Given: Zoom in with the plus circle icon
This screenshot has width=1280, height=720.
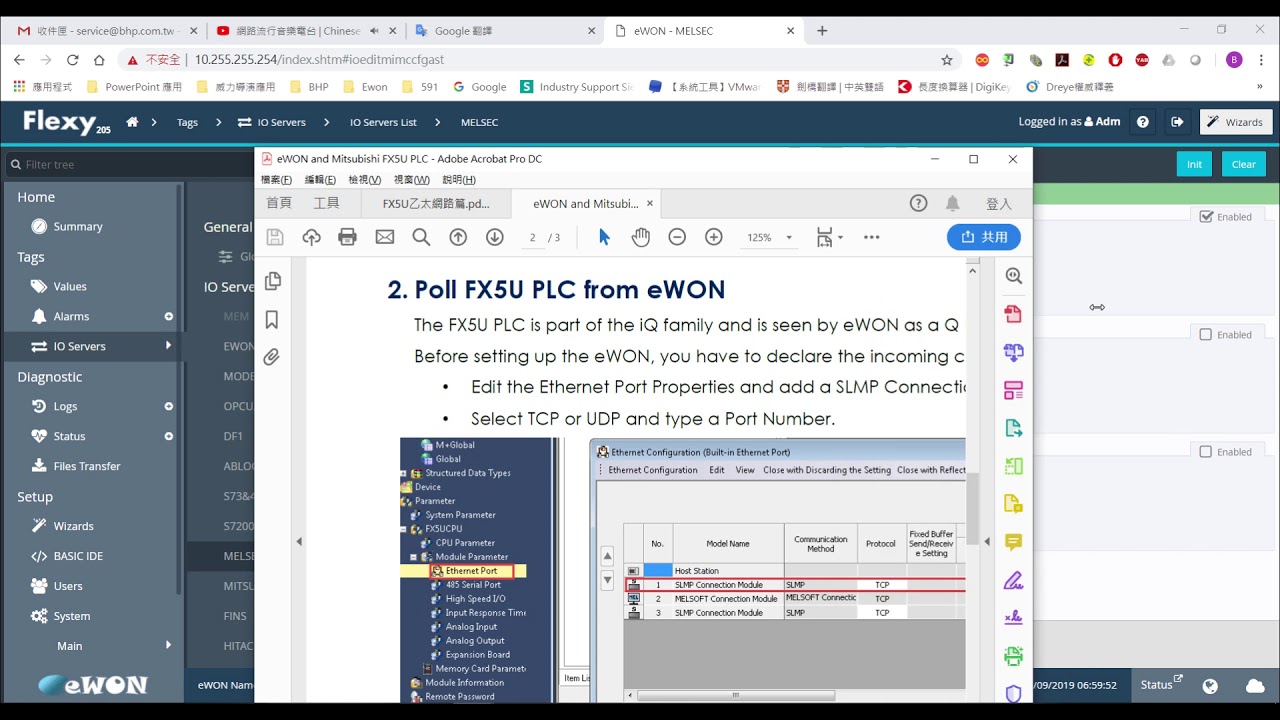Looking at the screenshot, I should coord(713,237).
